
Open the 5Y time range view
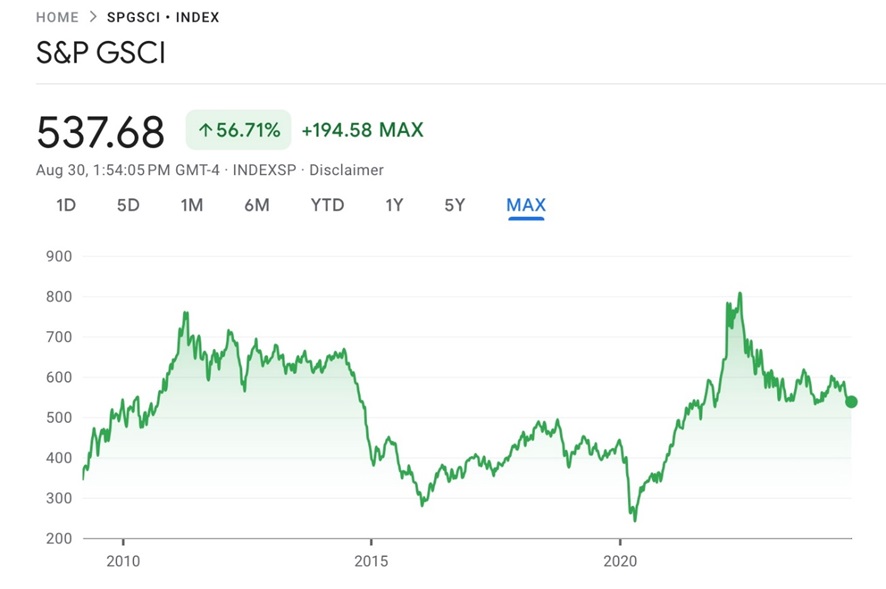click(x=455, y=205)
